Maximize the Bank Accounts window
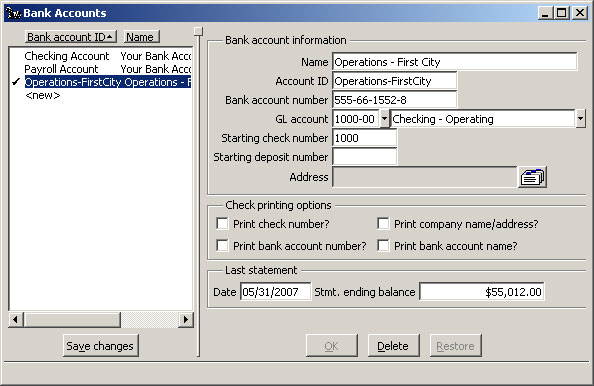 click(561, 13)
